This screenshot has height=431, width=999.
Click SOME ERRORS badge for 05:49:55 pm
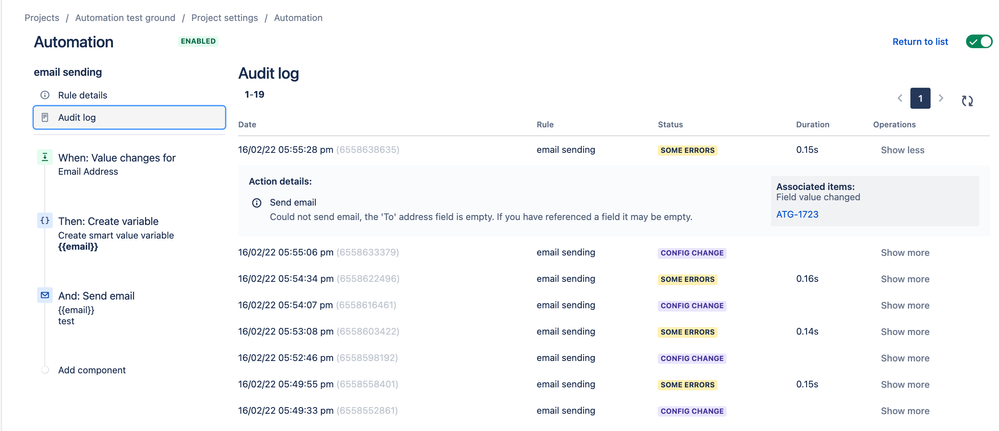pyautogui.click(x=687, y=385)
